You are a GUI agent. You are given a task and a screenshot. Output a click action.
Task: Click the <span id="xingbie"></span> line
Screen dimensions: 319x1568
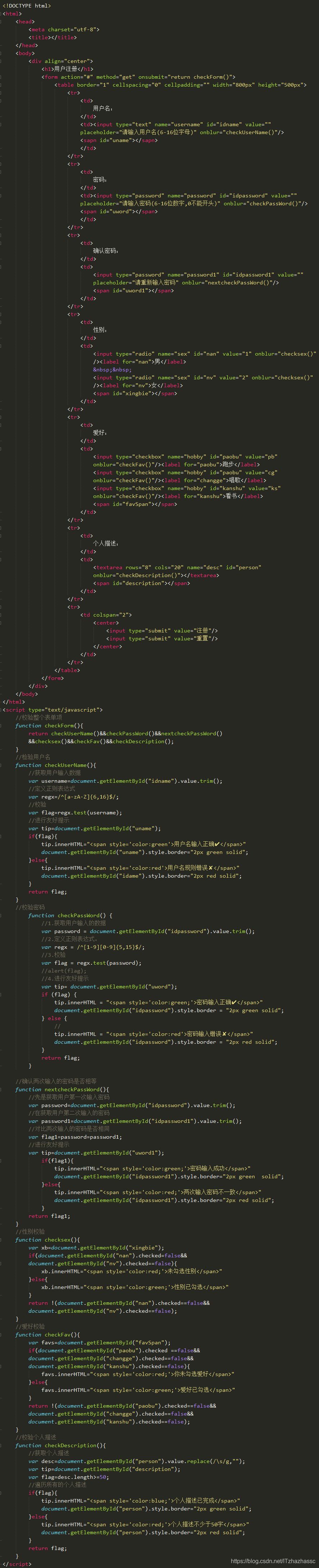135,394
